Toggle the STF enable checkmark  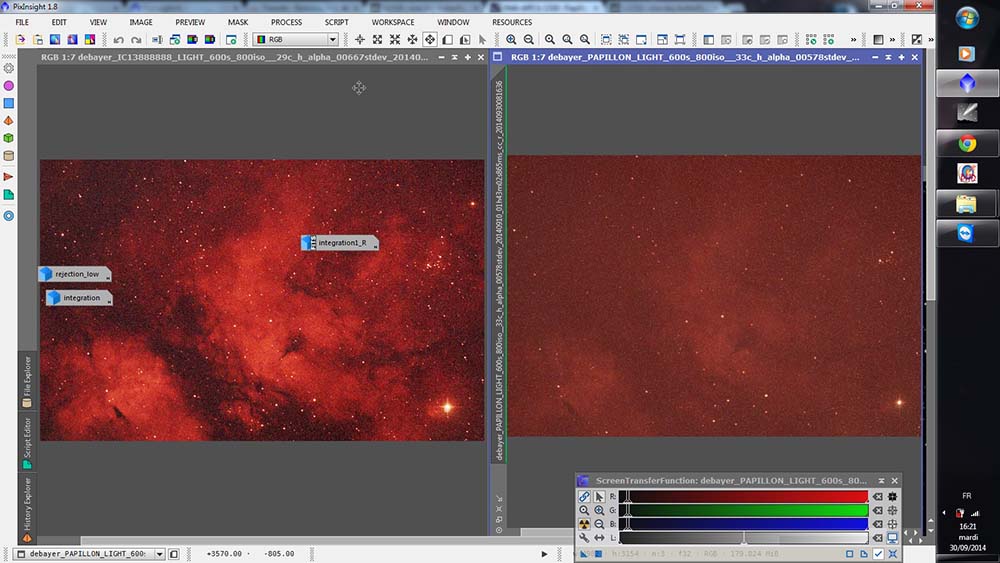pos(877,553)
